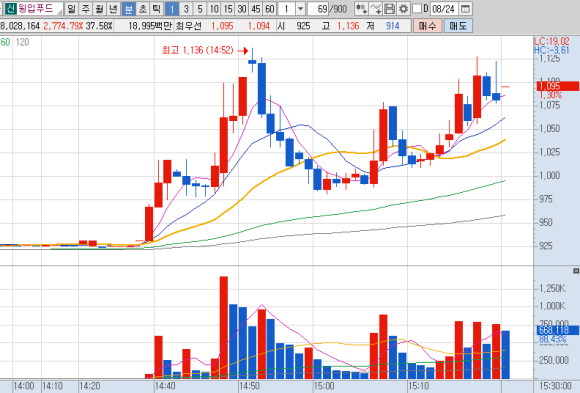The image size is (580, 393).
Task: Open the calendar date picker icon
Action: 466,9
